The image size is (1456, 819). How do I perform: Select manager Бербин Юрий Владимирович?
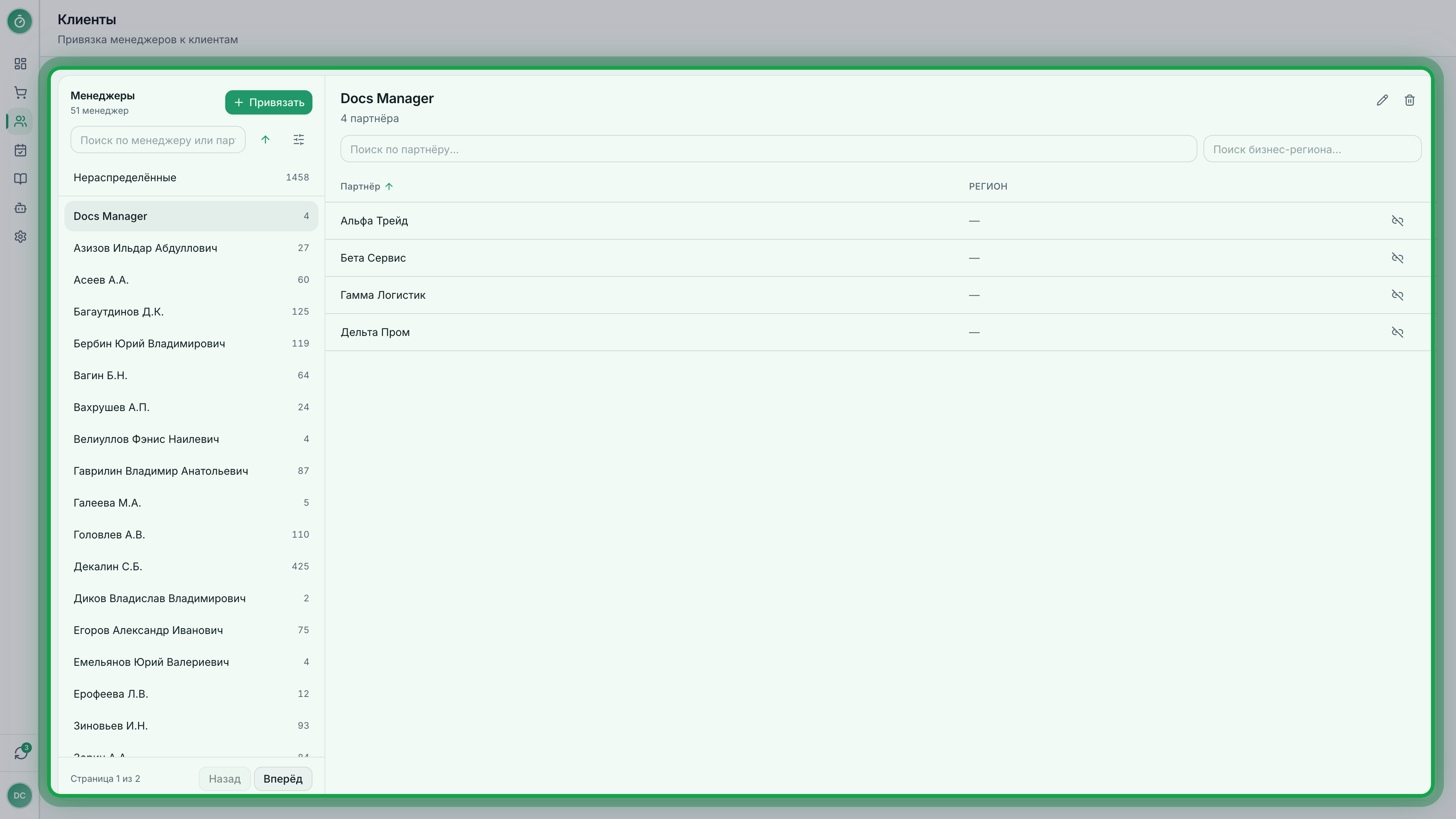click(x=191, y=344)
